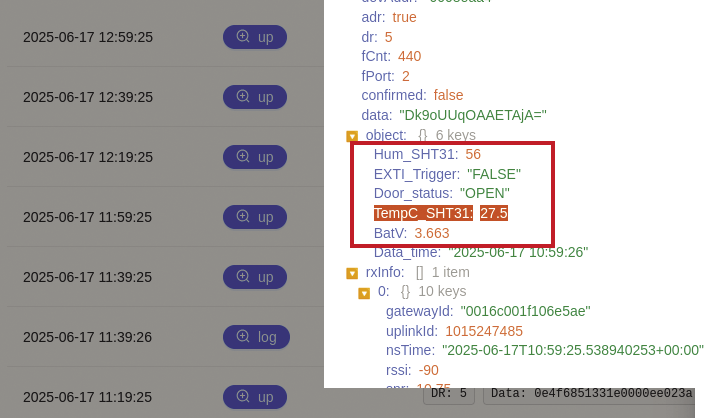
Task: Click the confirmed value false
Action: tap(449, 95)
